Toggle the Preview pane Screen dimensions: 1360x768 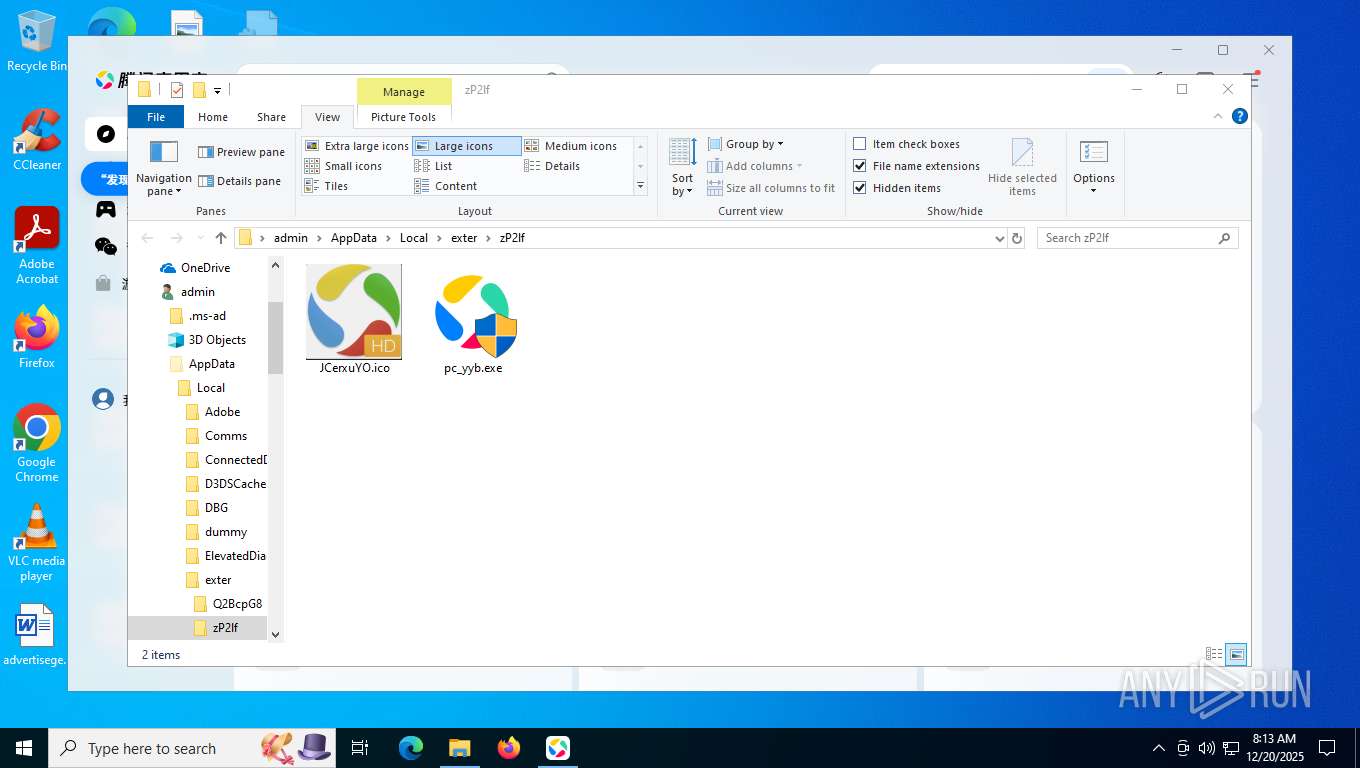241,152
